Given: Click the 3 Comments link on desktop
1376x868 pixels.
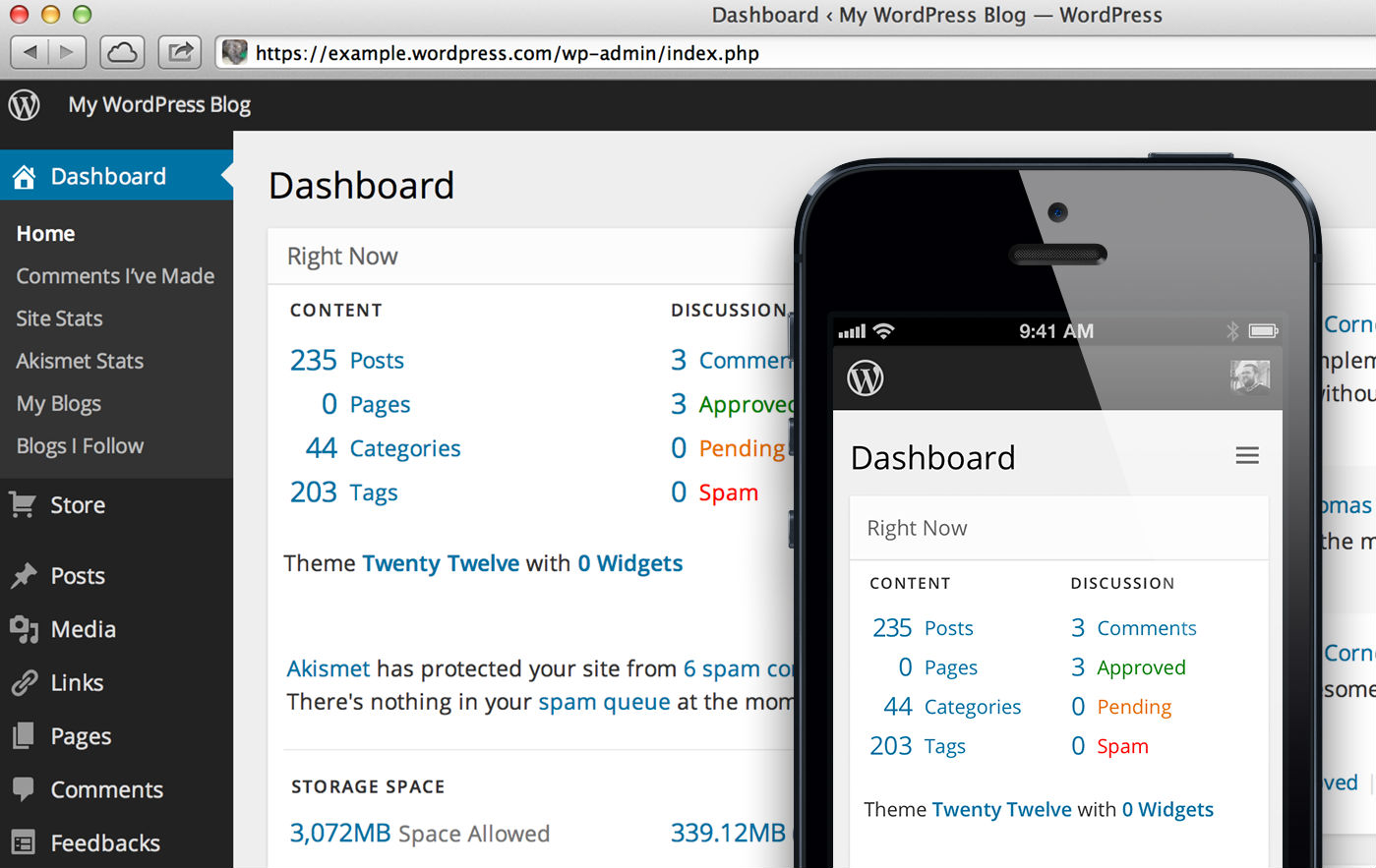Looking at the screenshot, I should click(x=732, y=360).
